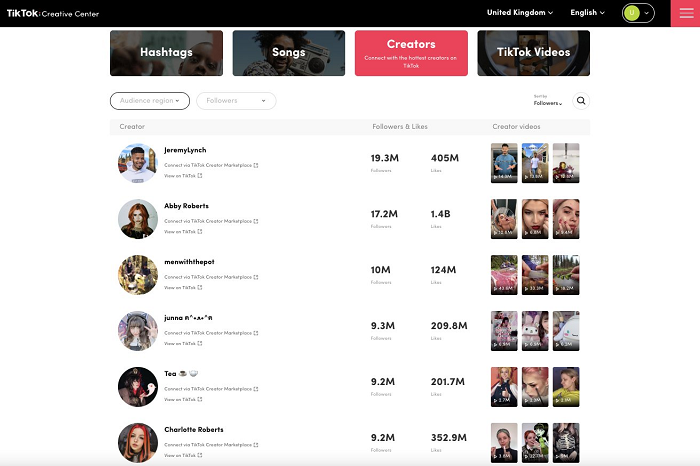This screenshot has width=700, height=466.
Task: Open the red hamburger menu icon
Action: 686,13
